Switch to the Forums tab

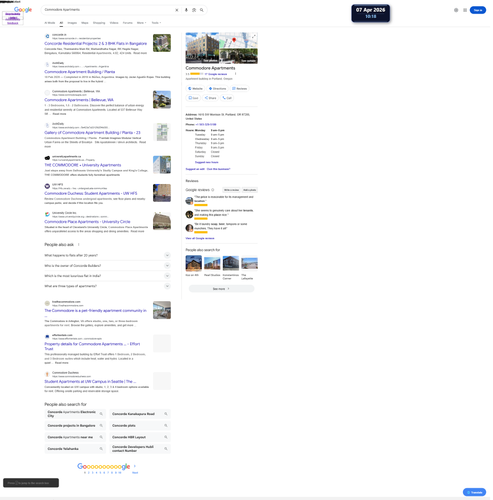pyautogui.click(x=128, y=23)
